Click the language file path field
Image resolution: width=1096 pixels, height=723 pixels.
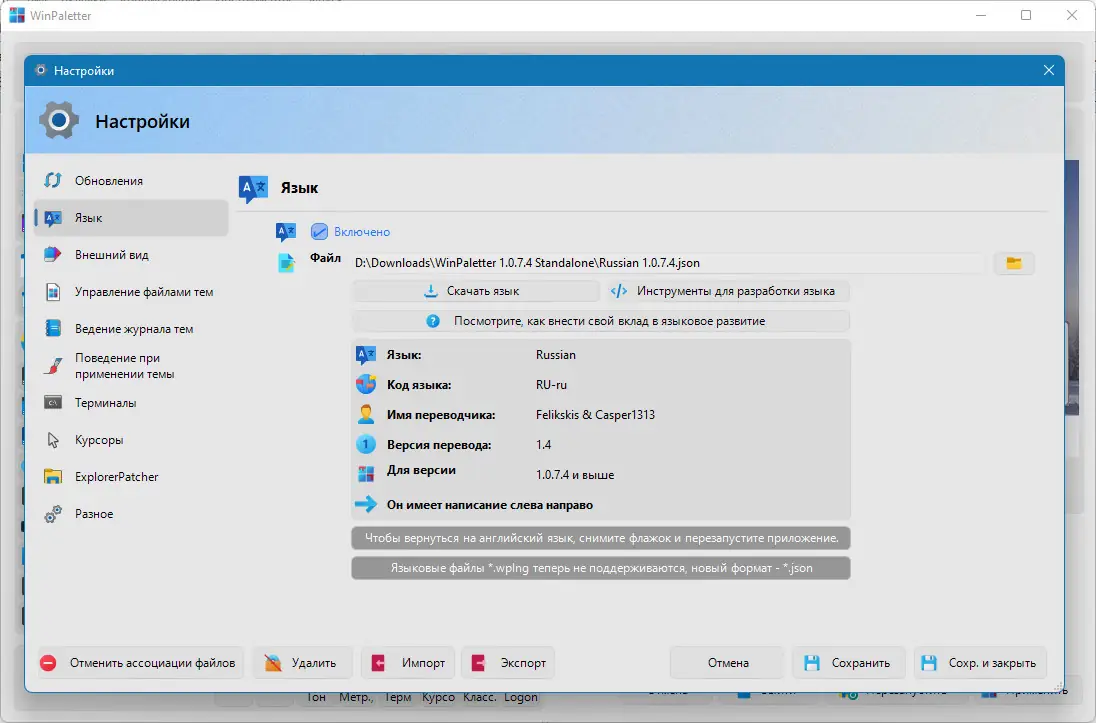click(x=670, y=263)
